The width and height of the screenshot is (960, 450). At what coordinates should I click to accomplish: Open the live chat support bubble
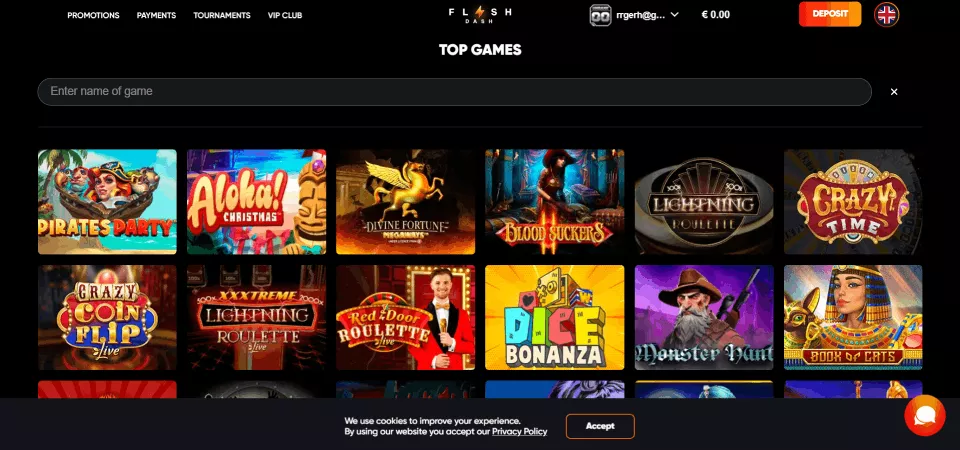coord(924,416)
